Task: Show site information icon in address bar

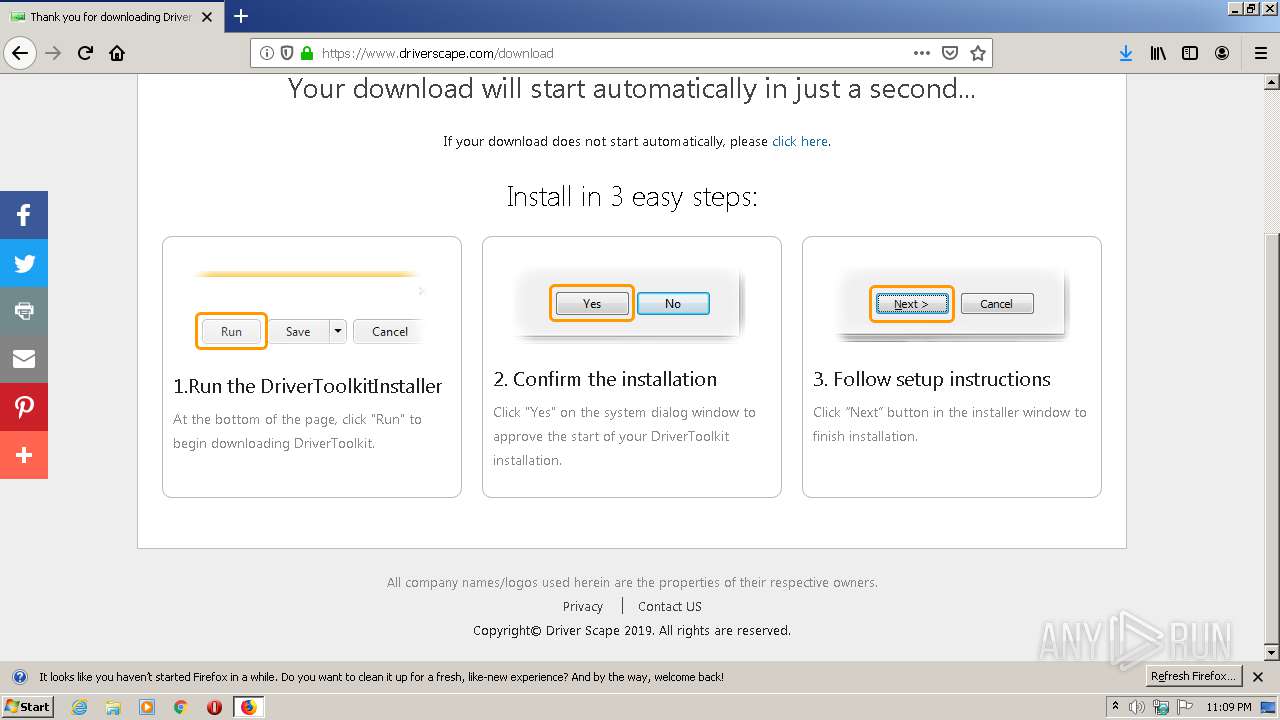Action: 267,53
